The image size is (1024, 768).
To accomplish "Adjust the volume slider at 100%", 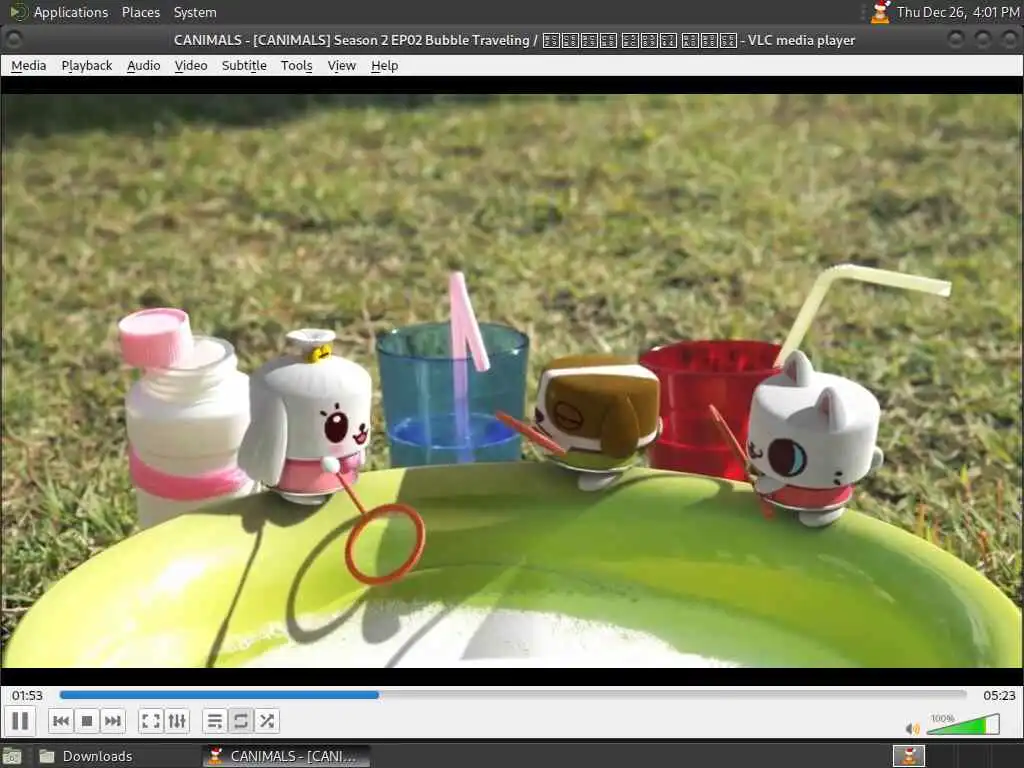I will pos(963,724).
